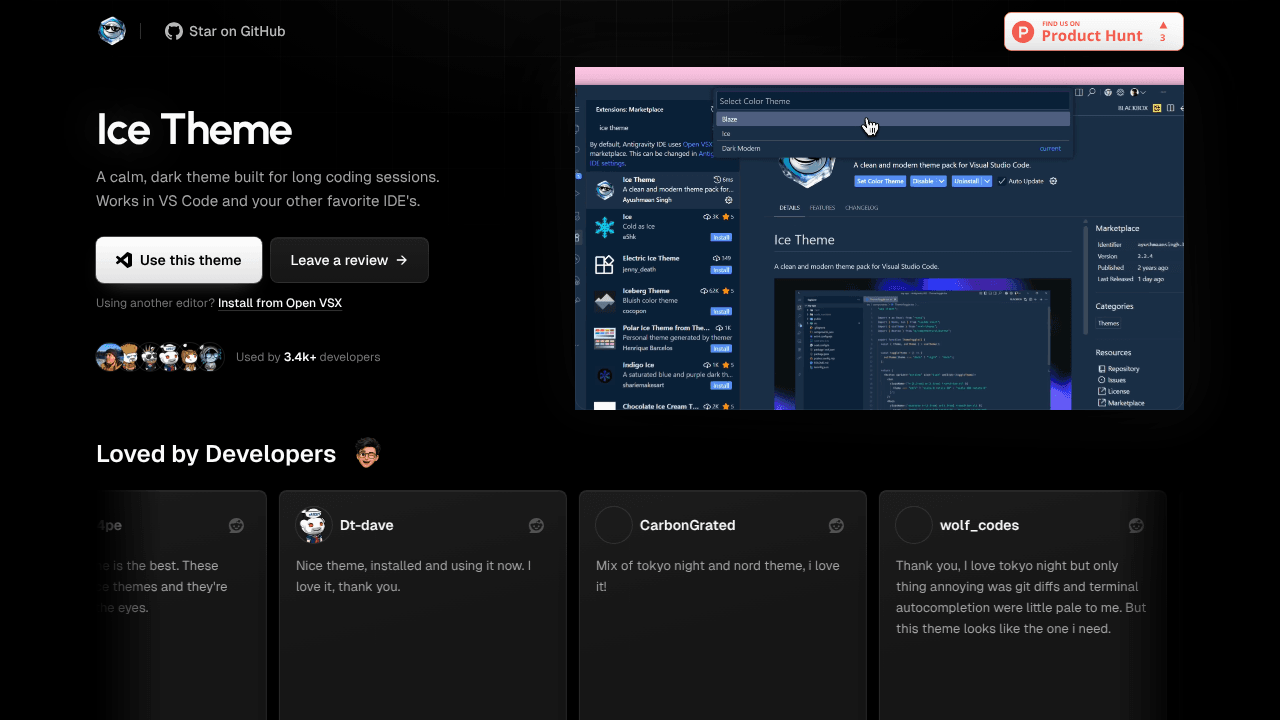Click the GitHub octocat icon

pos(174,31)
